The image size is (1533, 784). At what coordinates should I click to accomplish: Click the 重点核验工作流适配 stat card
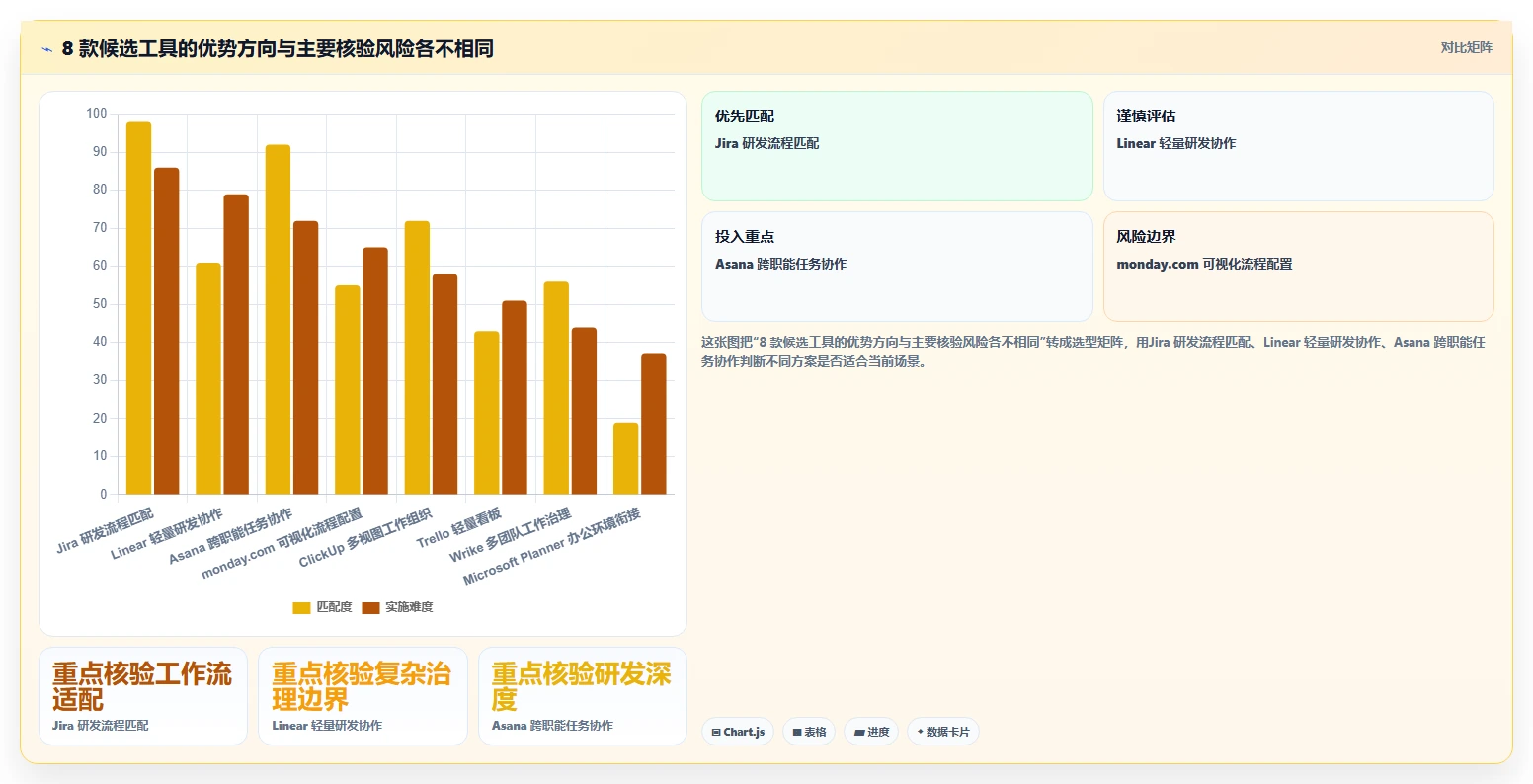(143, 696)
